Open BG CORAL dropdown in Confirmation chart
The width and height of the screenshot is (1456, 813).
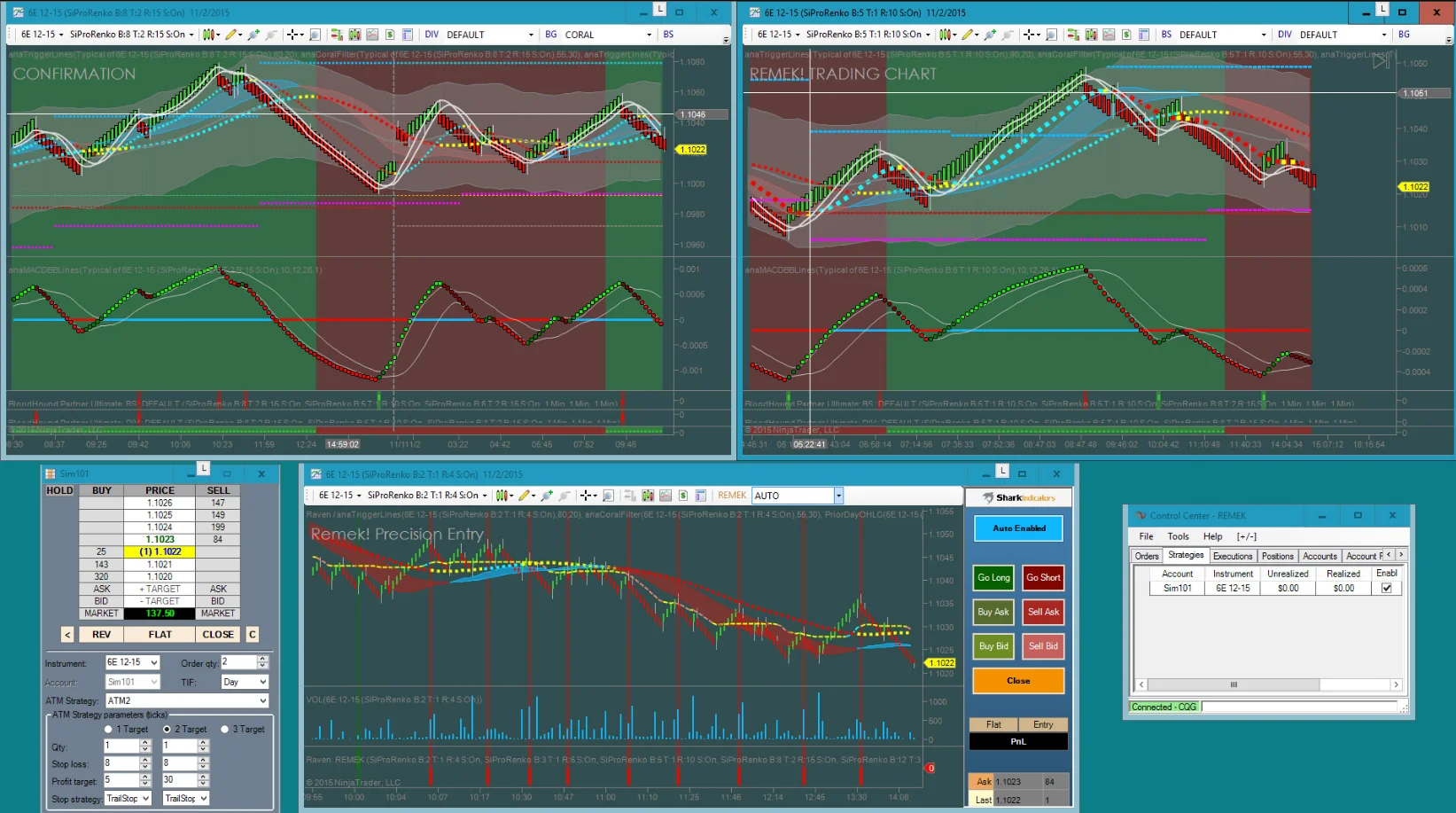coord(608,35)
